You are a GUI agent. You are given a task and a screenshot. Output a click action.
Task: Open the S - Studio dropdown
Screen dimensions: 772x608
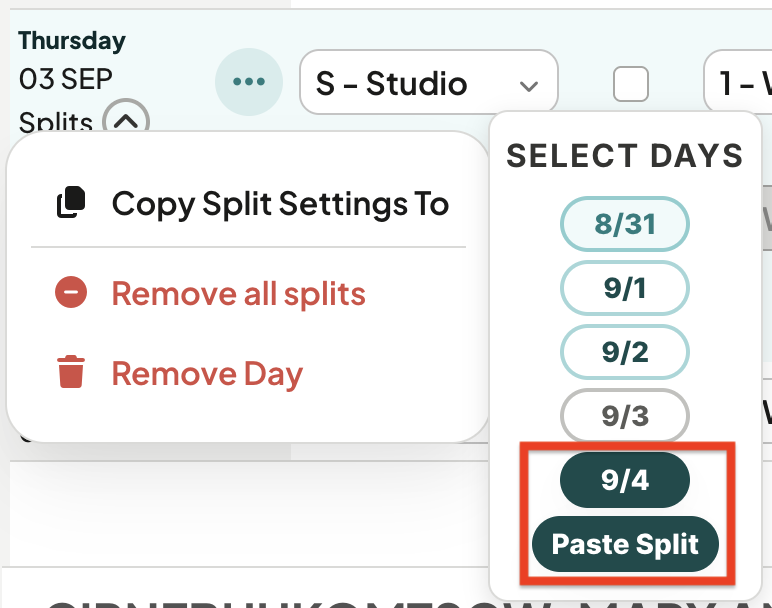point(428,82)
